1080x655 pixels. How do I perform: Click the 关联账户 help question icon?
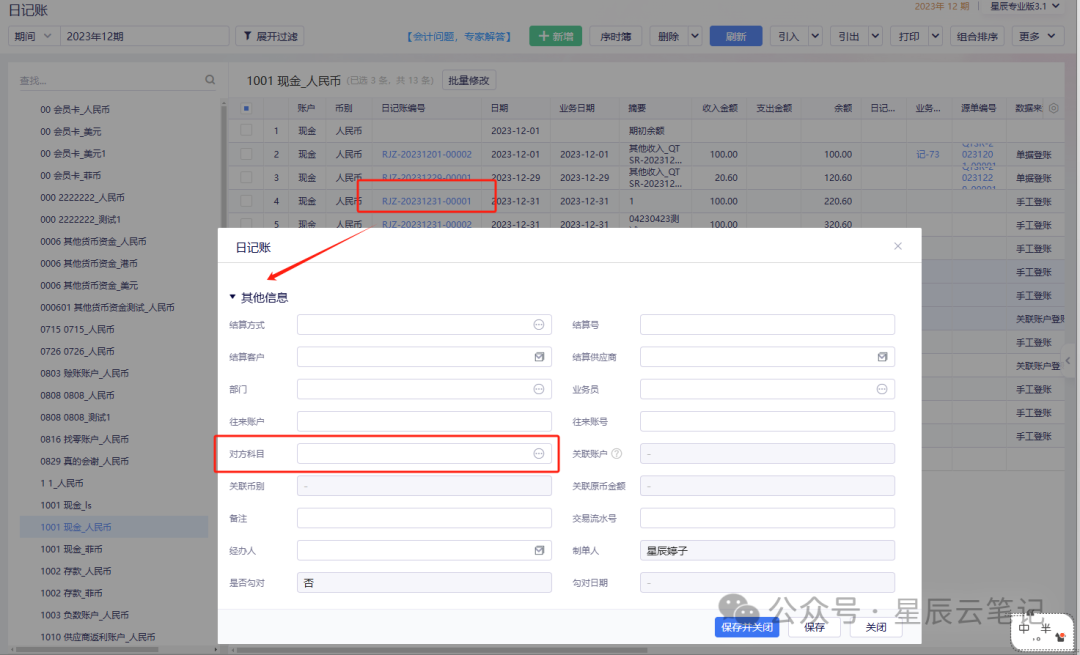[x=616, y=454]
